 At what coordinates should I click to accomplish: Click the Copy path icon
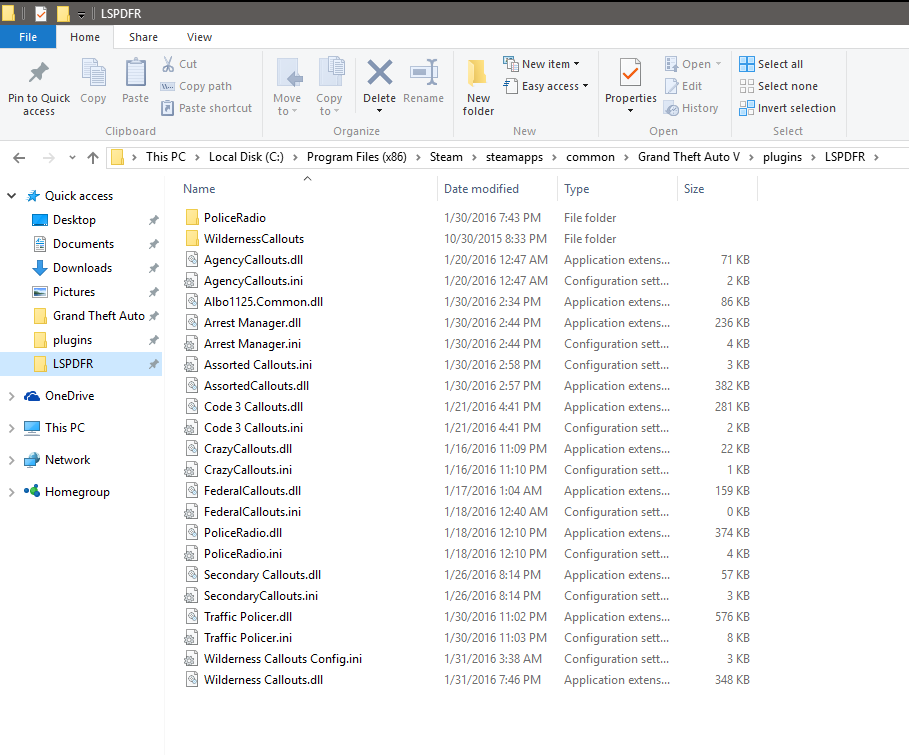[168, 86]
